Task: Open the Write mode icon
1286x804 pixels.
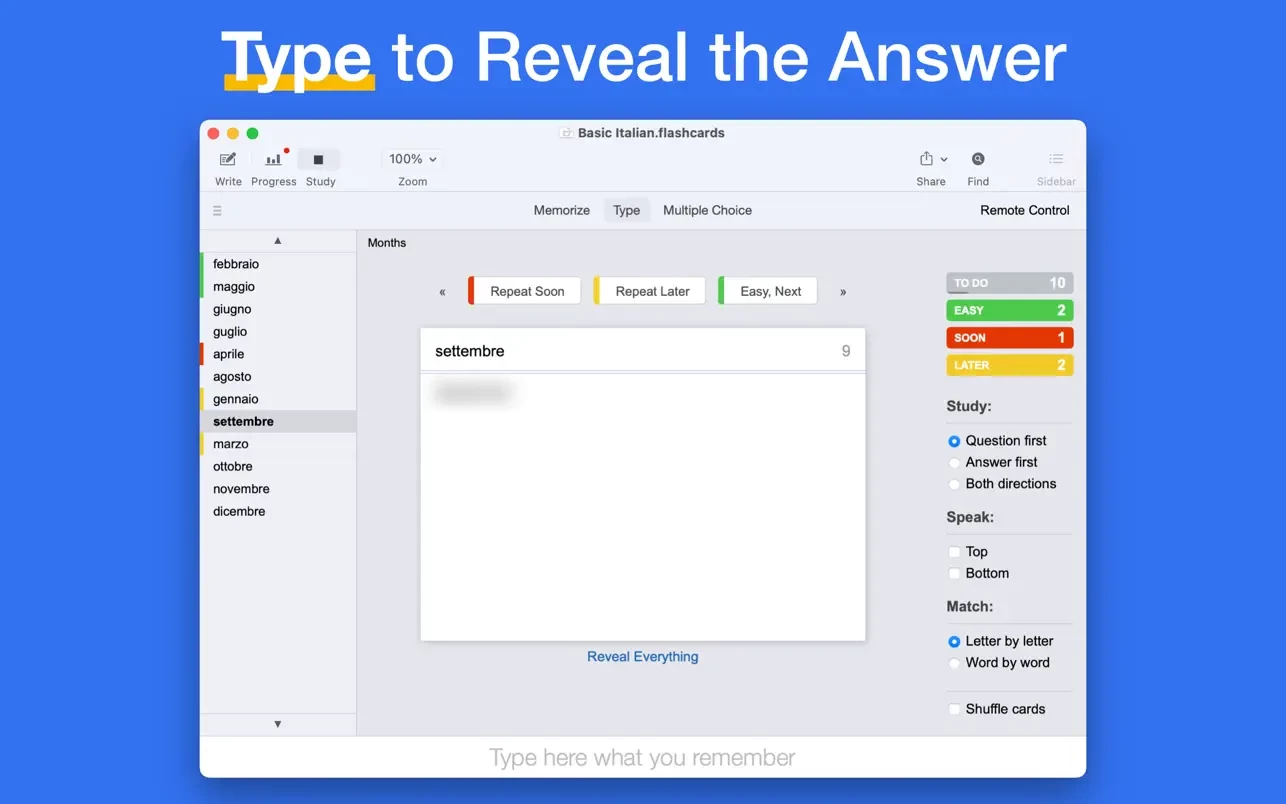Action: coord(228,160)
